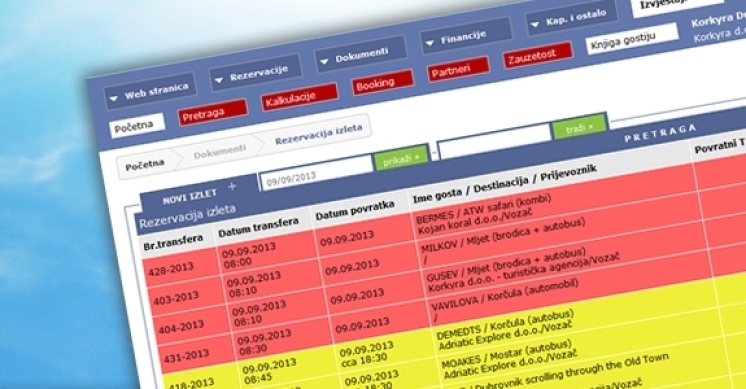Click the green prikaži button
Screen dimensions: 746x389
click(401, 157)
